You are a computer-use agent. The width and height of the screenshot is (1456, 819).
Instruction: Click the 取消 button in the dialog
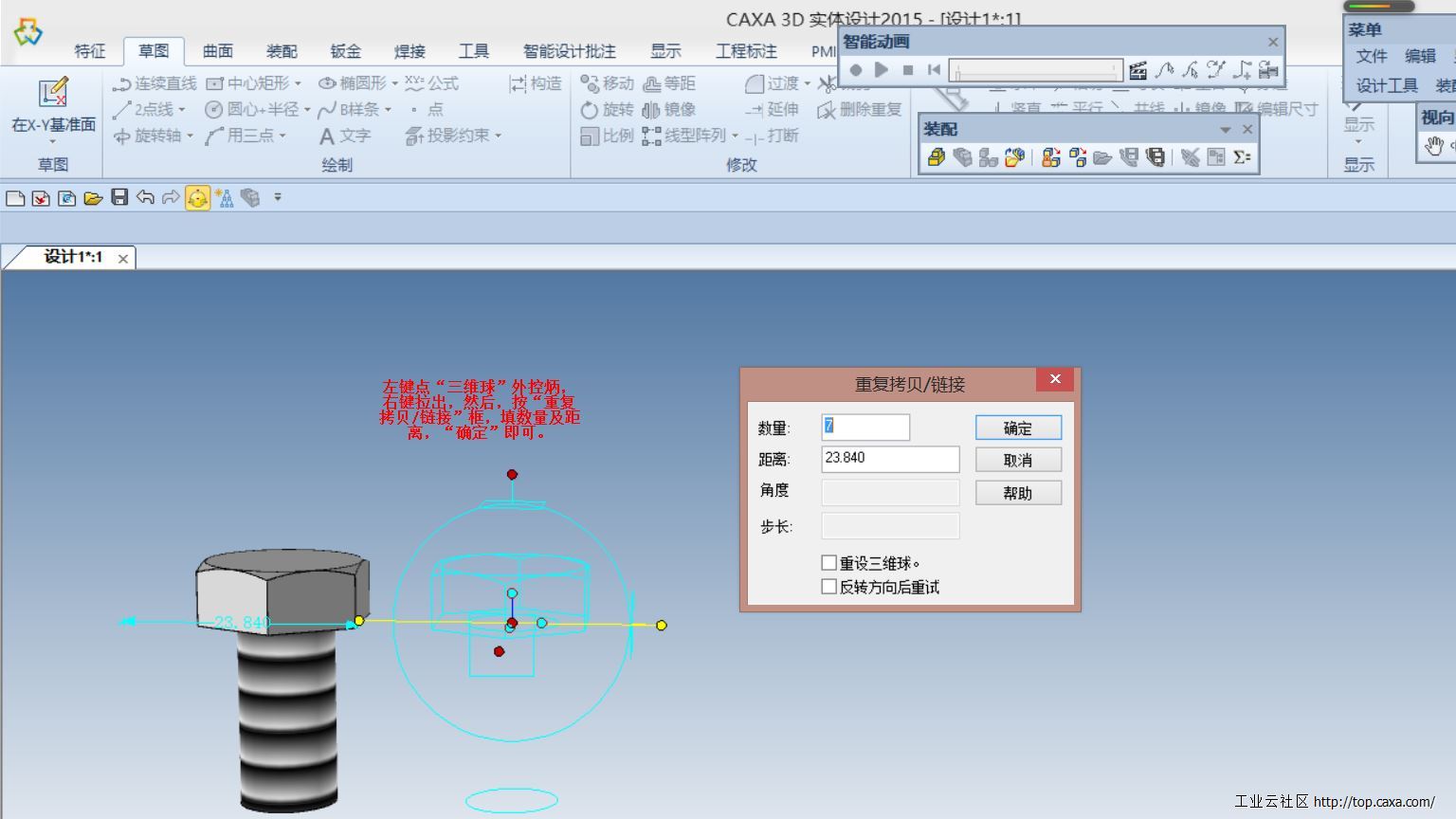1018,460
